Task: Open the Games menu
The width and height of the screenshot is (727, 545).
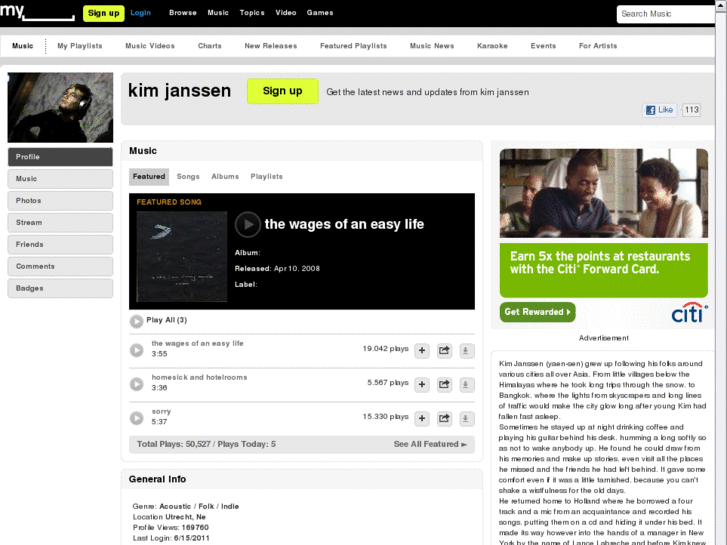Action: tap(320, 13)
